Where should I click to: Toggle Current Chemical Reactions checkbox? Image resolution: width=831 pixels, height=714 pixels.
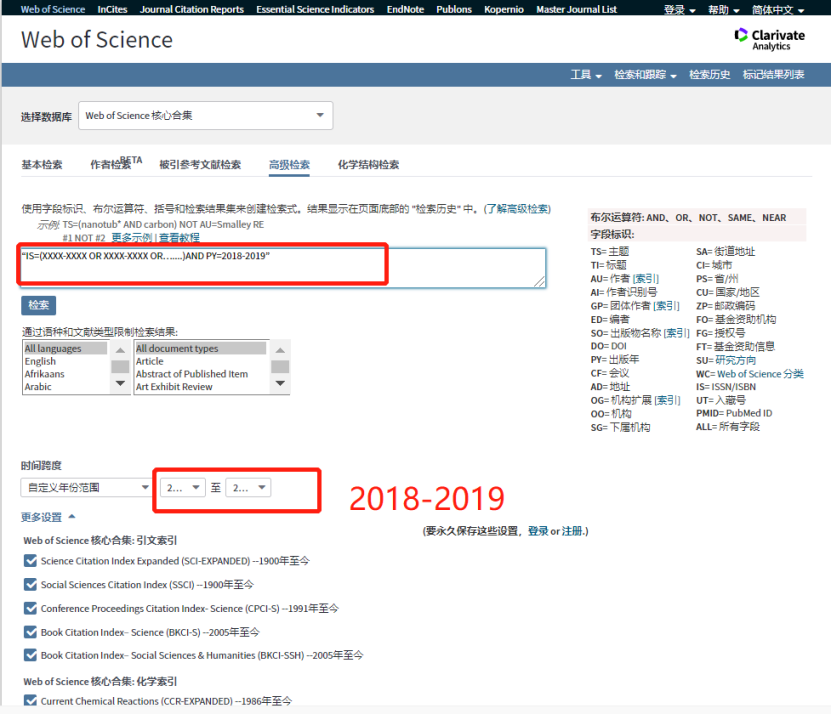click(30, 700)
